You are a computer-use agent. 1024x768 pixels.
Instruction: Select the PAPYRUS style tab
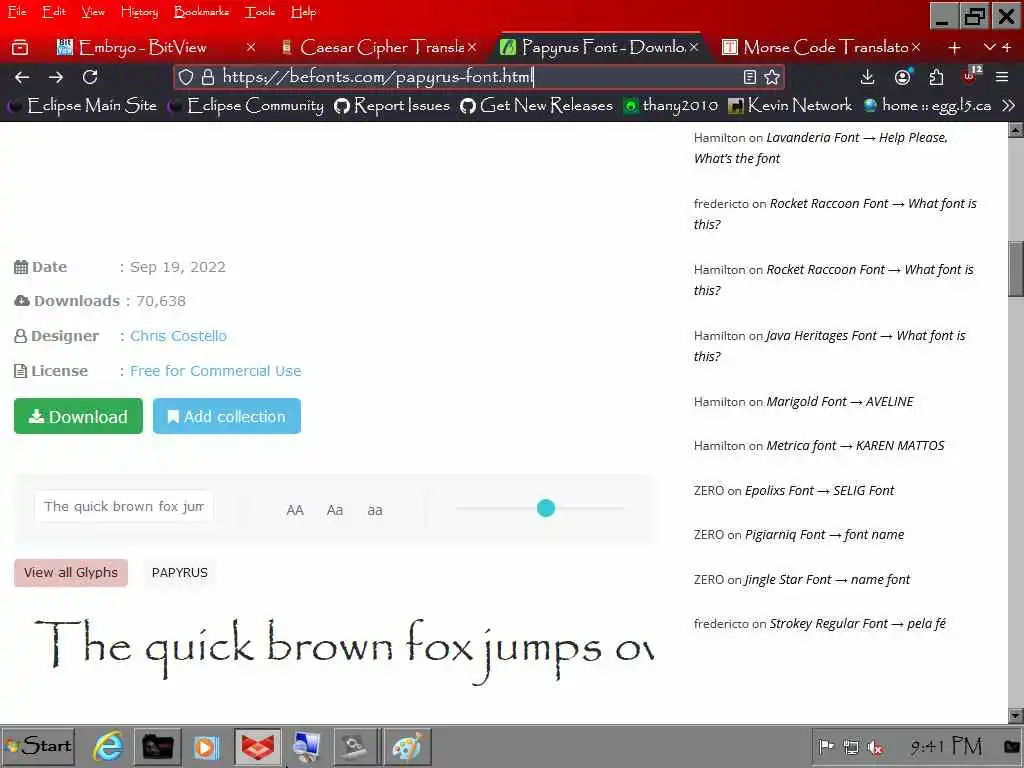tap(180, 573)
